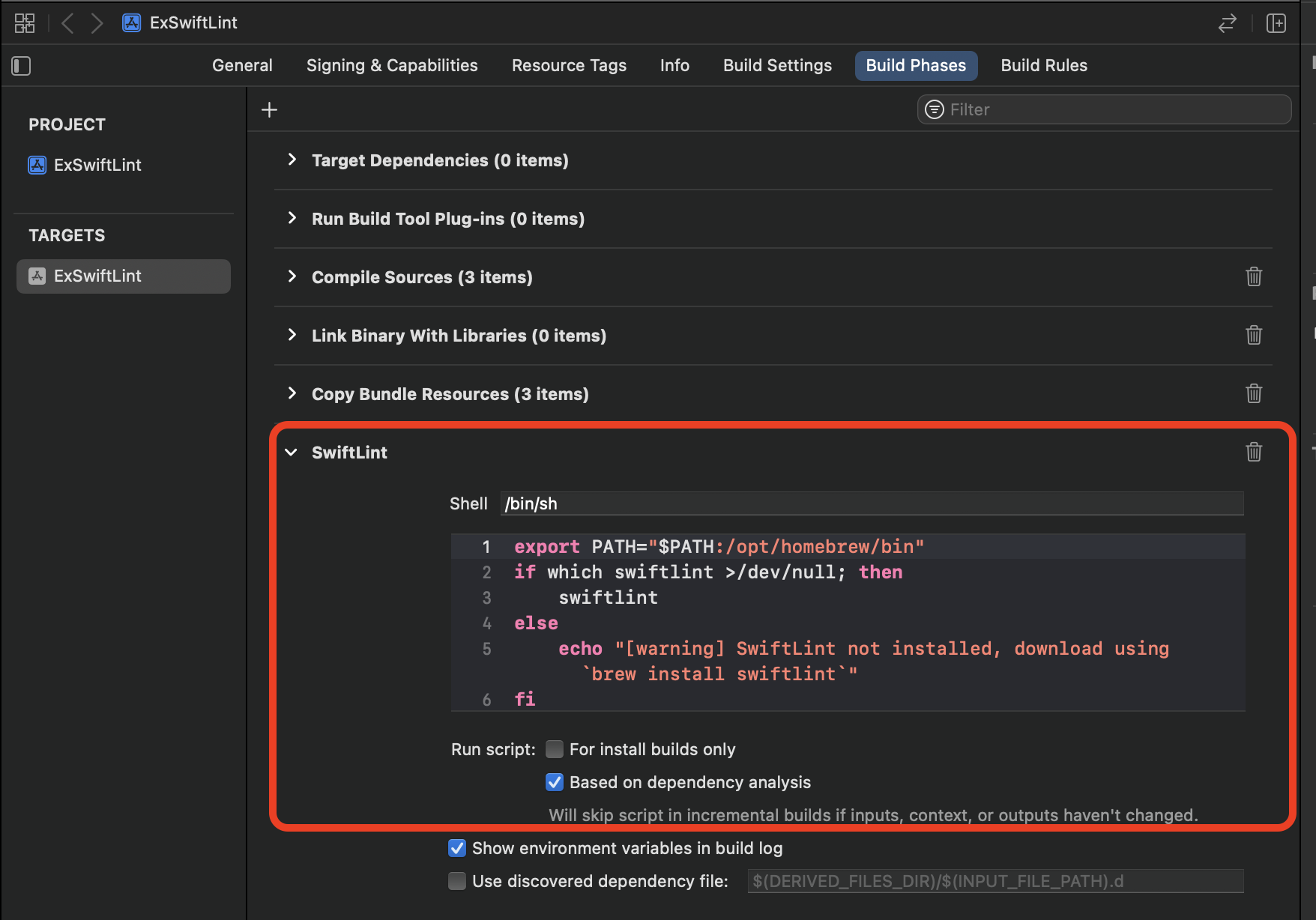Click the Shell path field /bin/sh
The image size is (1316, 920).
872,503
